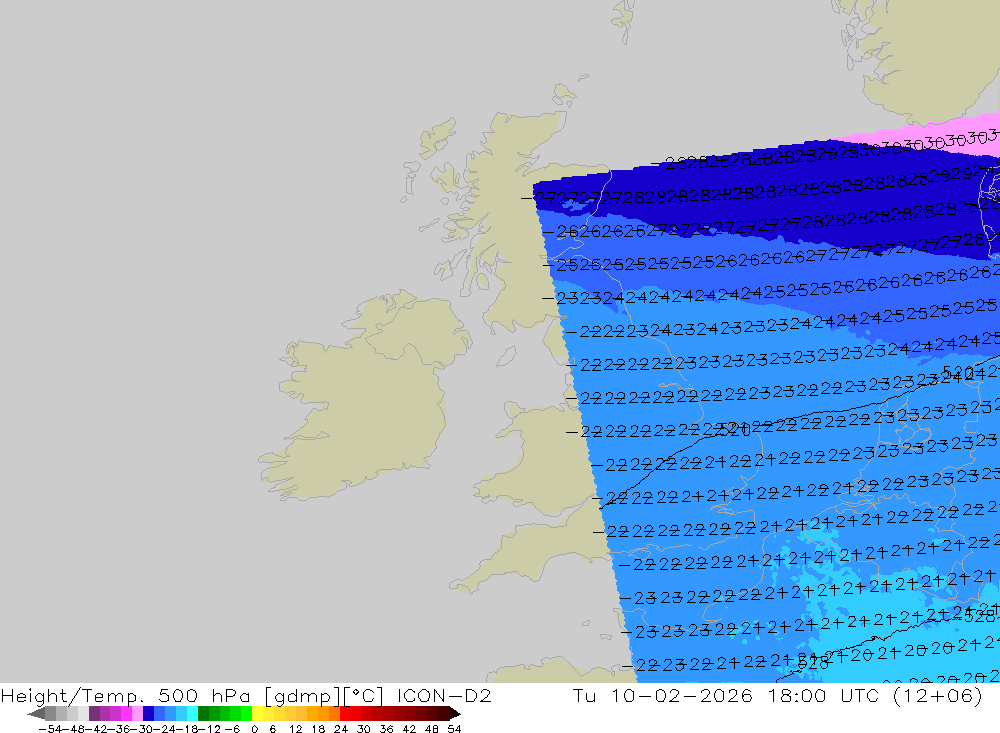
Task: Select the bright red legend swatch
Action: [345, 713]
